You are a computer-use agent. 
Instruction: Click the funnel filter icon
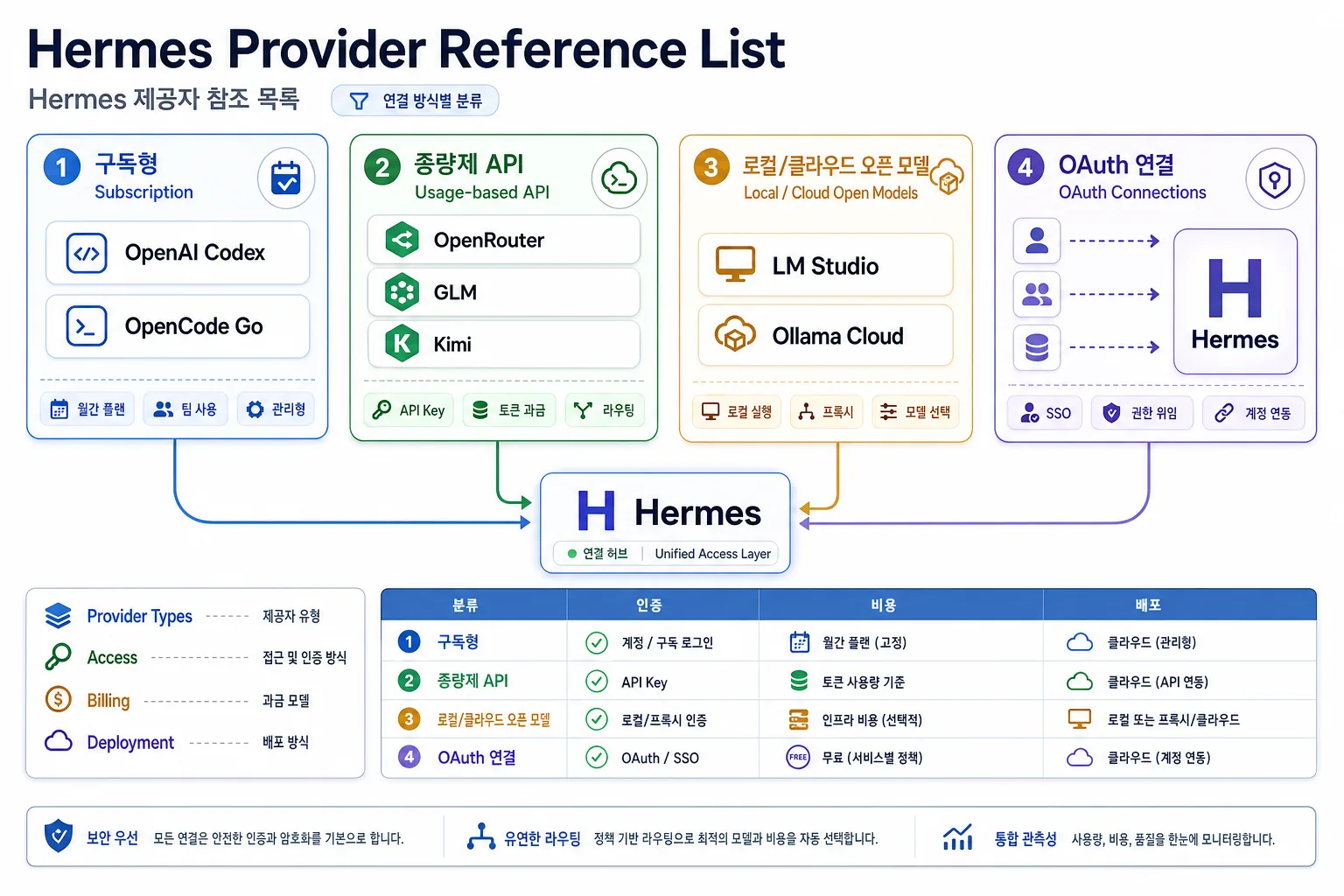click(x=359, y=101)
